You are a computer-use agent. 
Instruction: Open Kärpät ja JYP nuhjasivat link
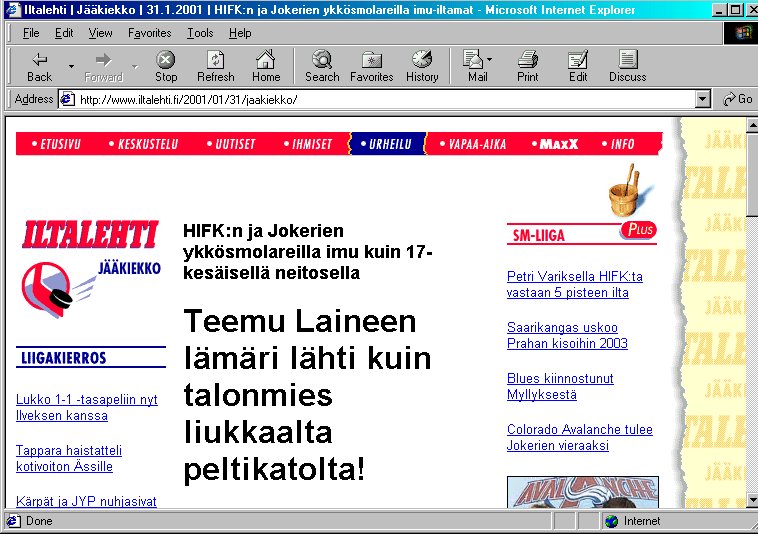[x=86, y=501]
